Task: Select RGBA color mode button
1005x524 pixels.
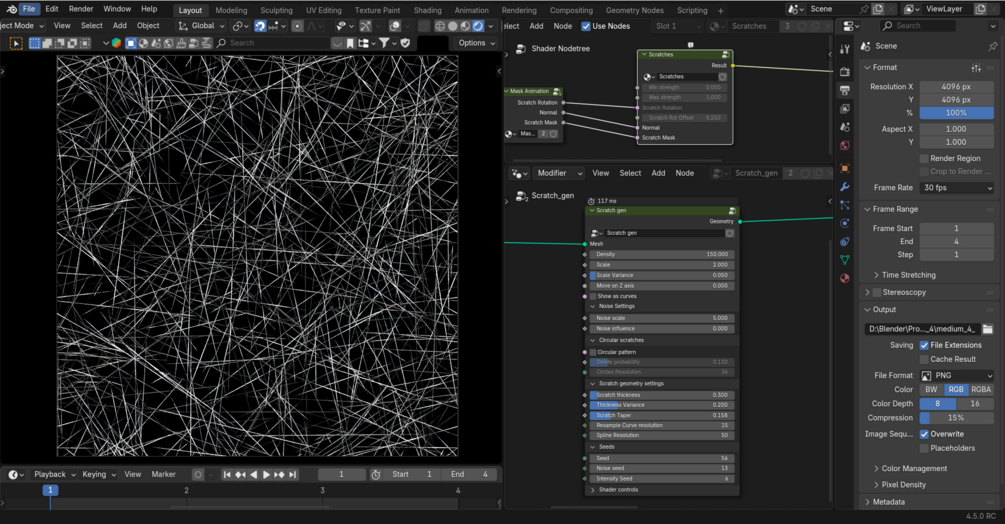Action: [981, 390]
